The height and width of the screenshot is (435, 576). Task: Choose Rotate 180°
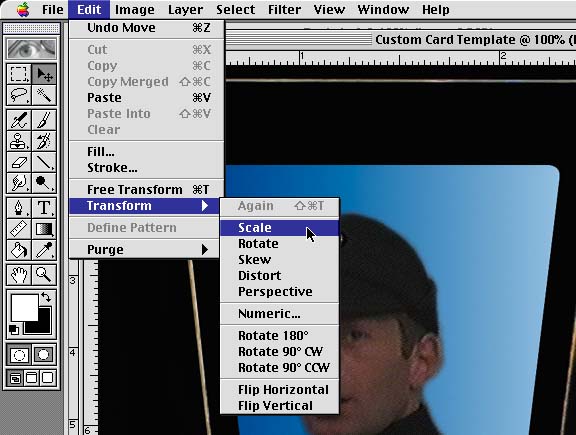coord(279,335)
